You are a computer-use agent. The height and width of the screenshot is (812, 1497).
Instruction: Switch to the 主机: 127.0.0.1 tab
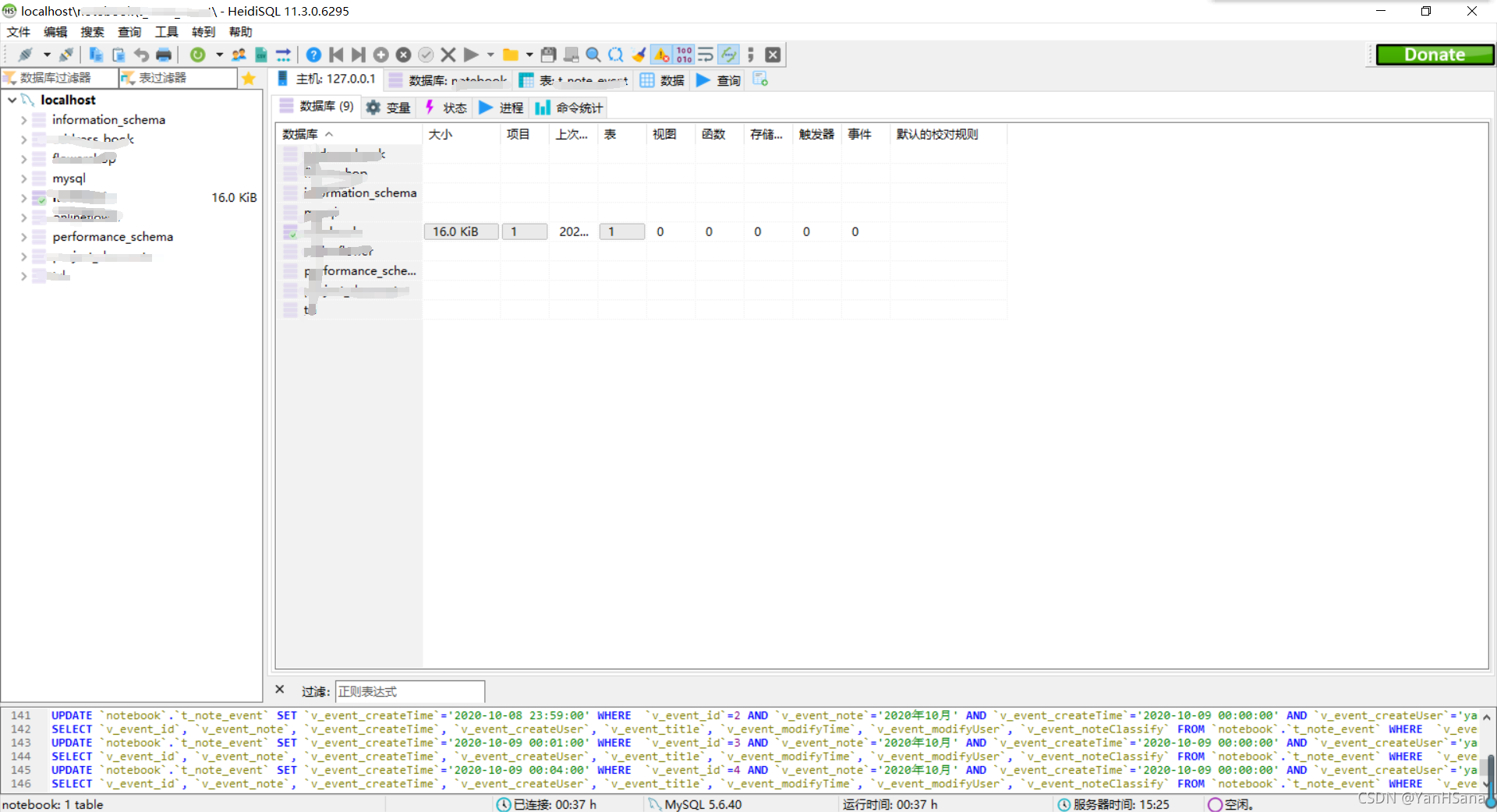tap(327, 79)
